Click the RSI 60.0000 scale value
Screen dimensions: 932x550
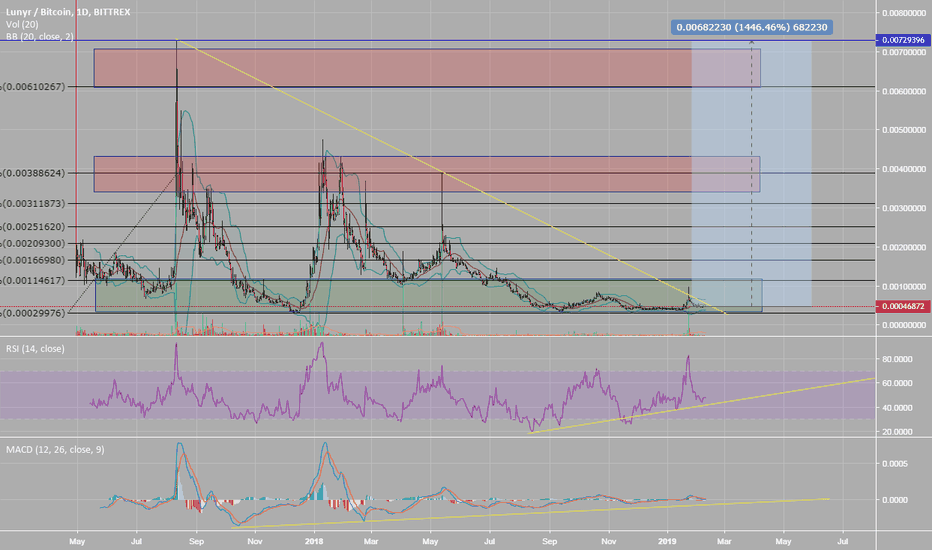[898, 384]
